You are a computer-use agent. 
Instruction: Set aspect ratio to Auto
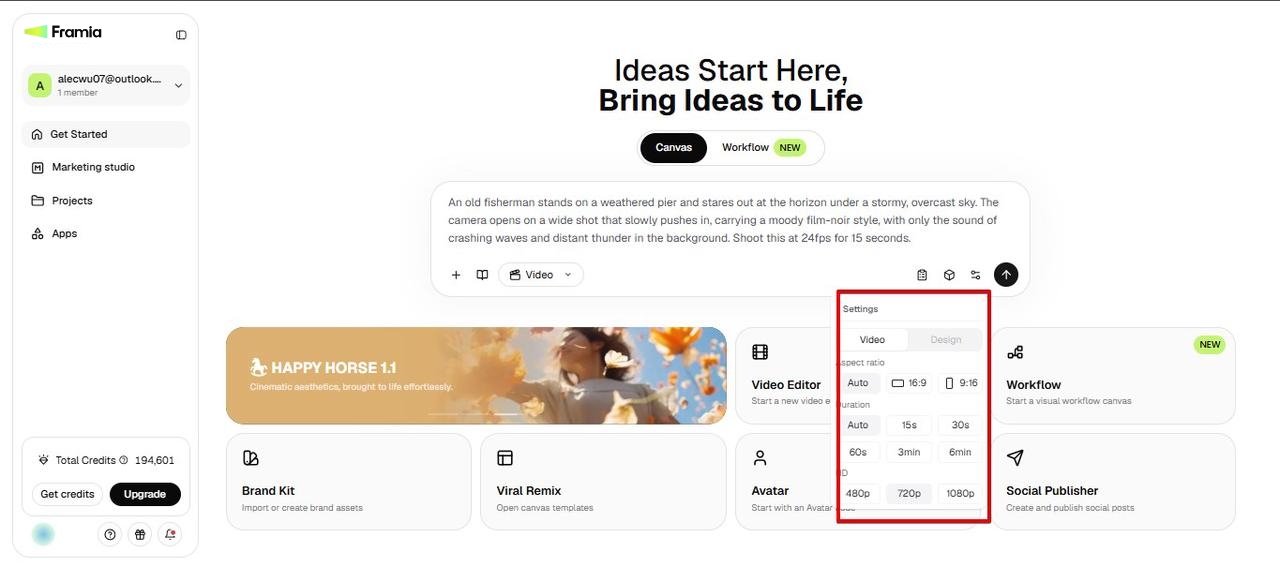tap(858, 383)
